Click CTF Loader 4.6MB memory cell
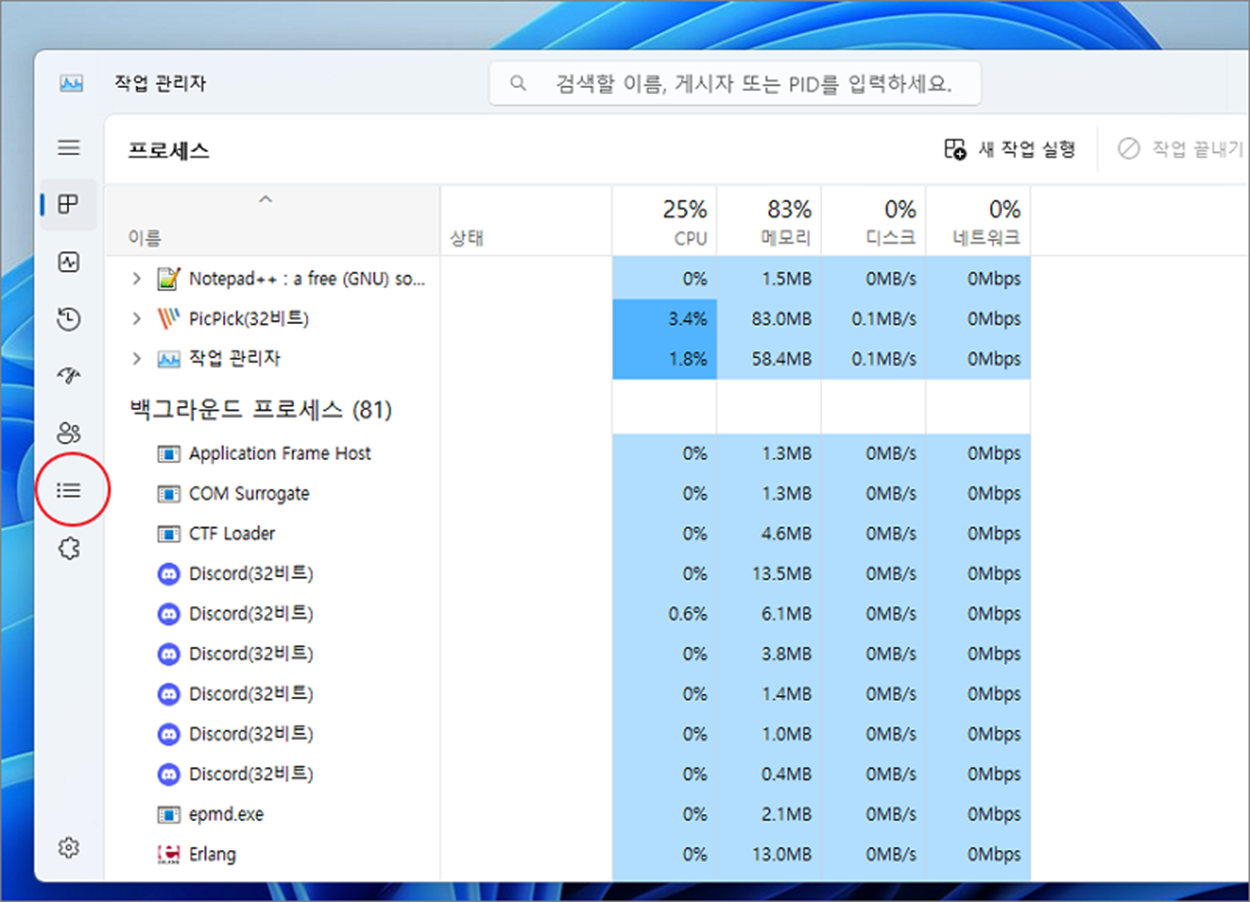The height and width of the screenshot is (902, 1250). point(769,534)
